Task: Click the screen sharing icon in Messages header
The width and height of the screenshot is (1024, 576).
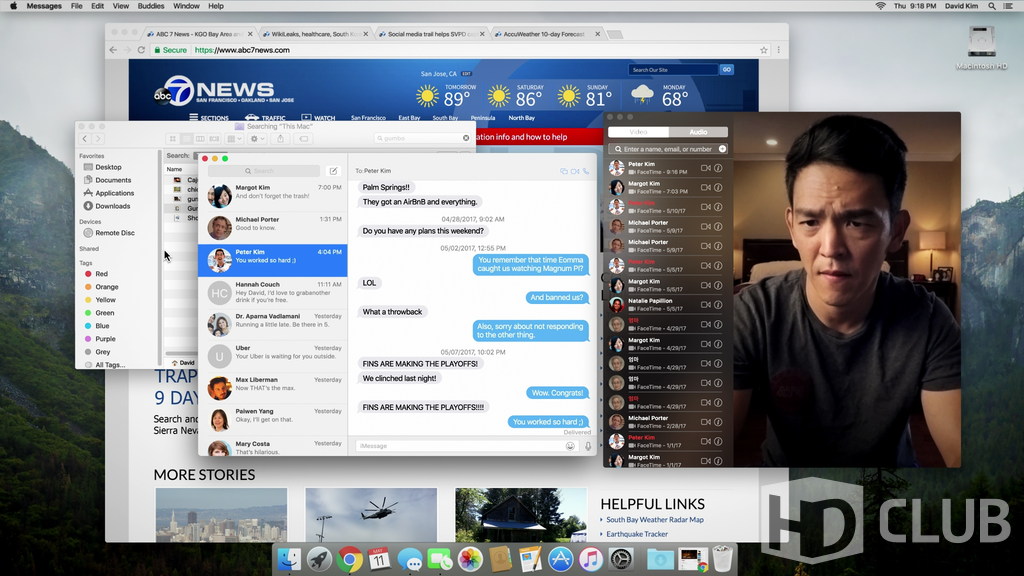Action: point(564,171)
